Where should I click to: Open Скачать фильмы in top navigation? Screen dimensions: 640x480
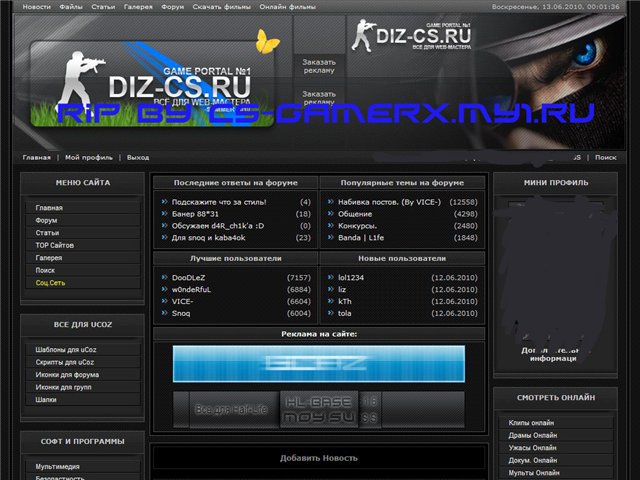(222, 7)
